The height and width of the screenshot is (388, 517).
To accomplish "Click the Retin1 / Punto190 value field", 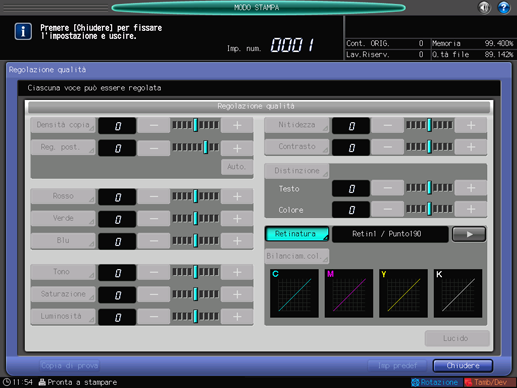I will pos(390,234).
